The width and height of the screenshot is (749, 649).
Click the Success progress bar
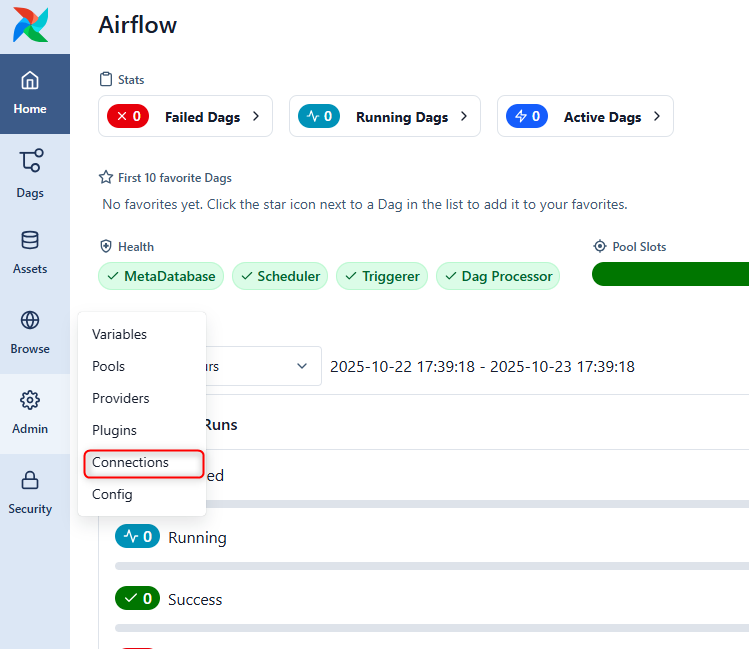point(432,628)
